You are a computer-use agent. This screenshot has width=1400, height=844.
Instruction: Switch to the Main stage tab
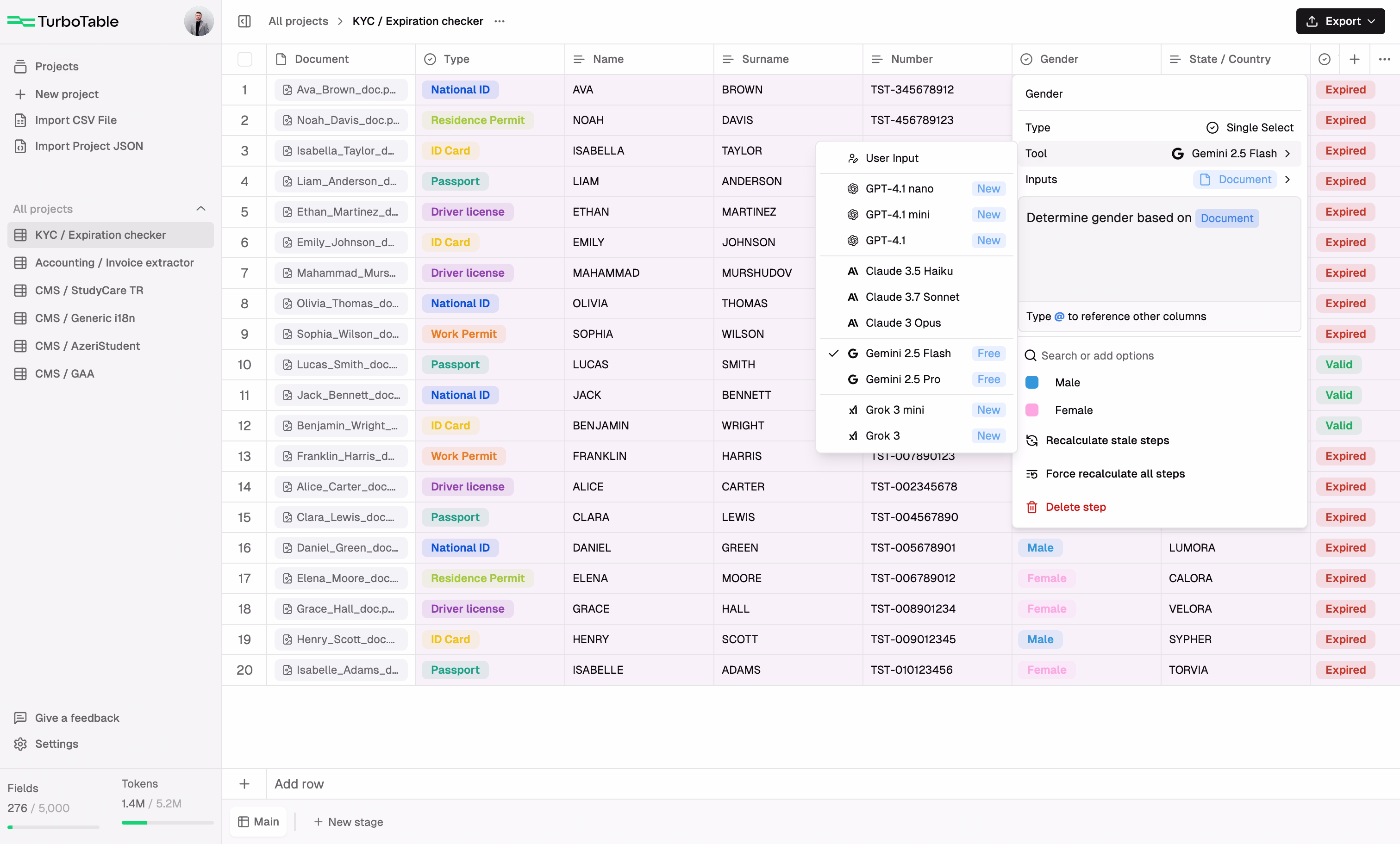258,822
